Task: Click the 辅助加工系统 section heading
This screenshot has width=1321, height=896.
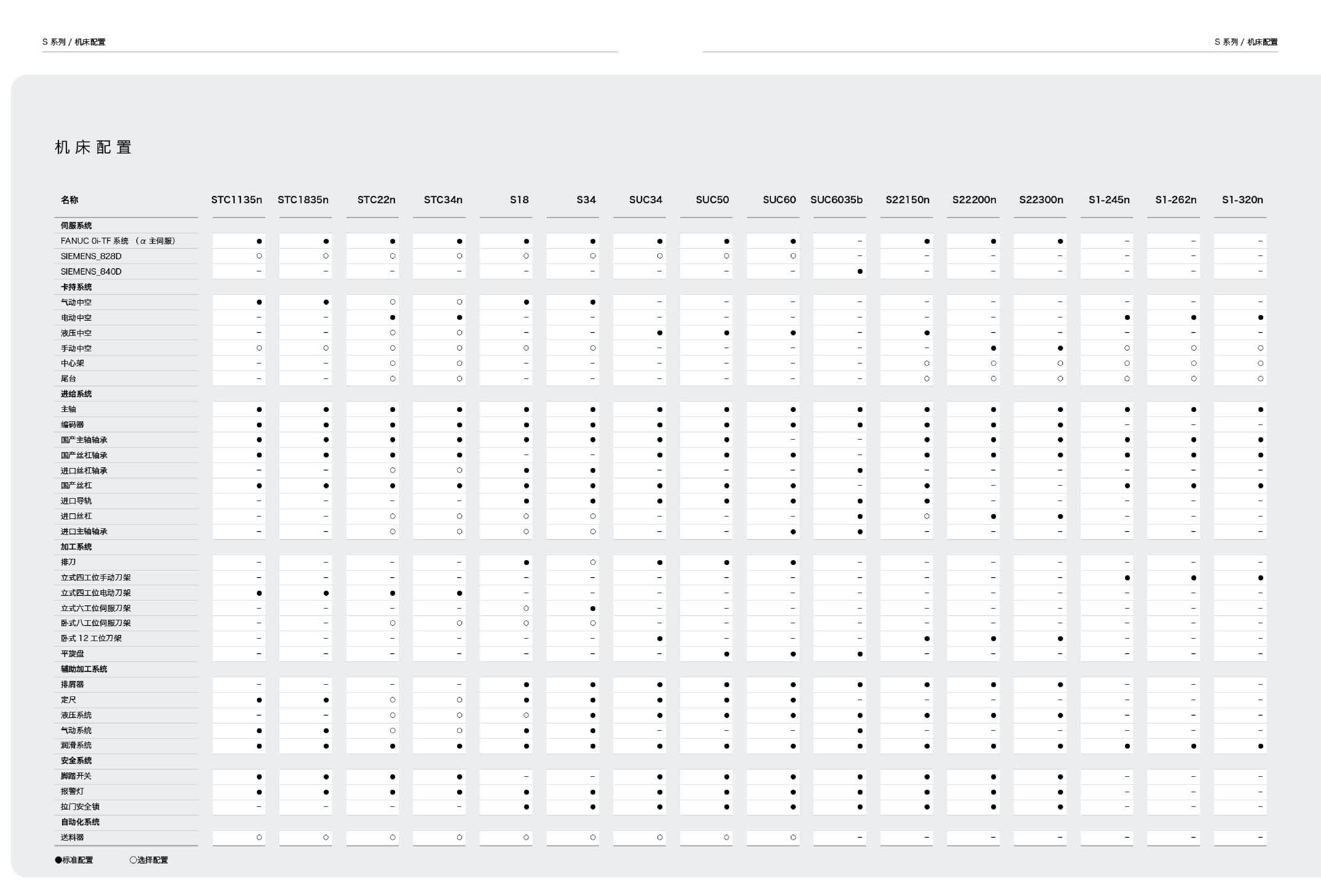Action: point(84,669)
